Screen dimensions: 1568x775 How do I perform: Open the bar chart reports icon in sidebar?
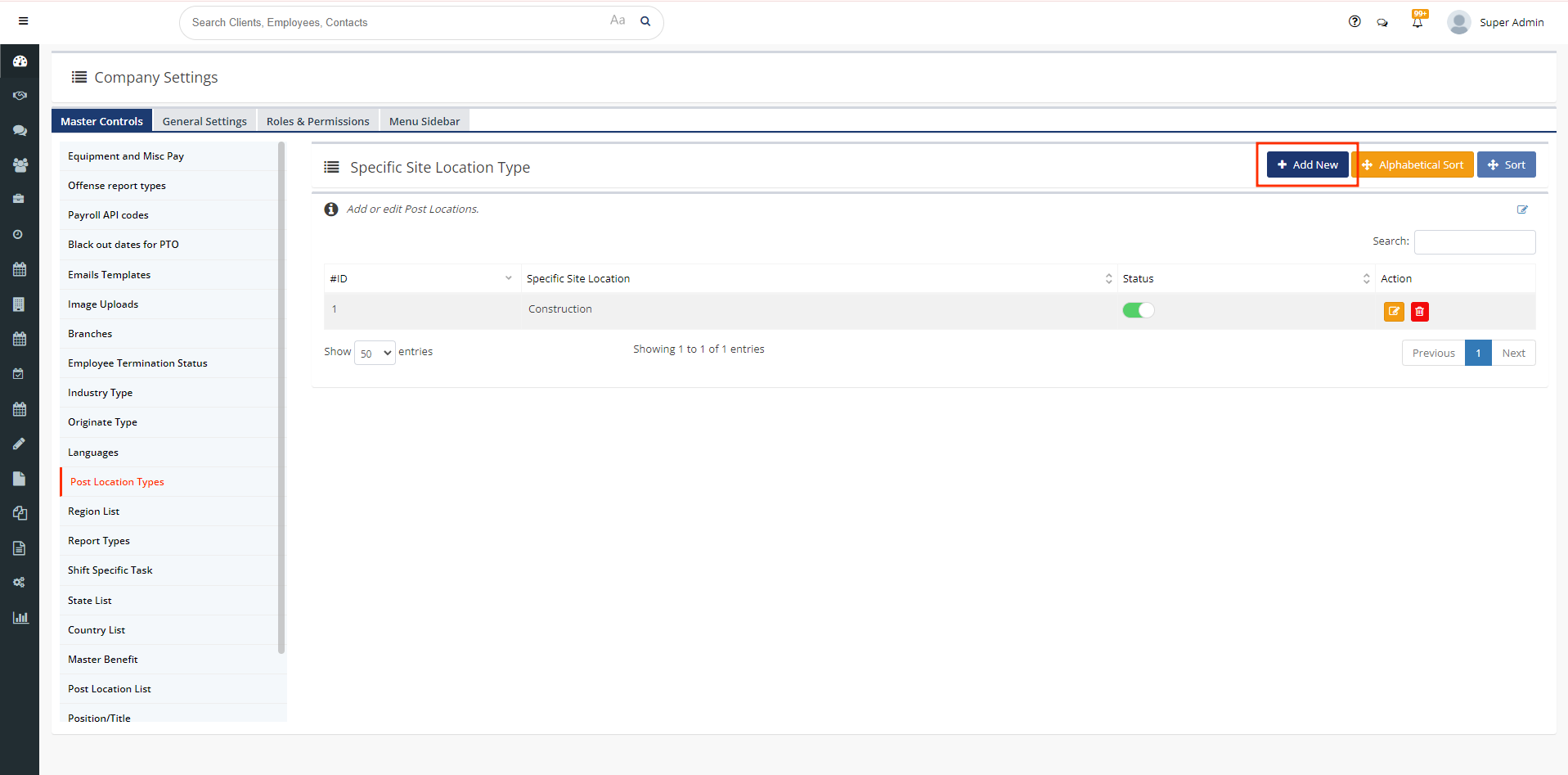coord(20,618)
